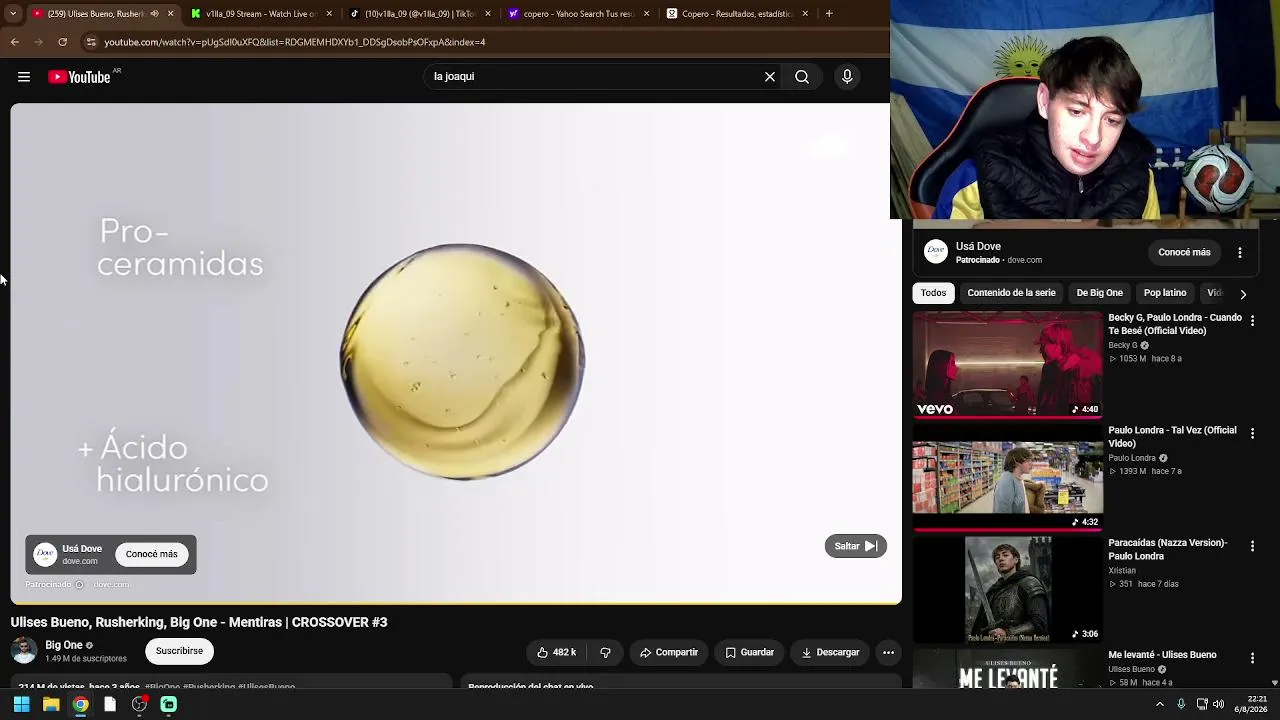1280x720 pixels.
Task: Subscribe with the Suscribirse button
Action: pos(179,651)
